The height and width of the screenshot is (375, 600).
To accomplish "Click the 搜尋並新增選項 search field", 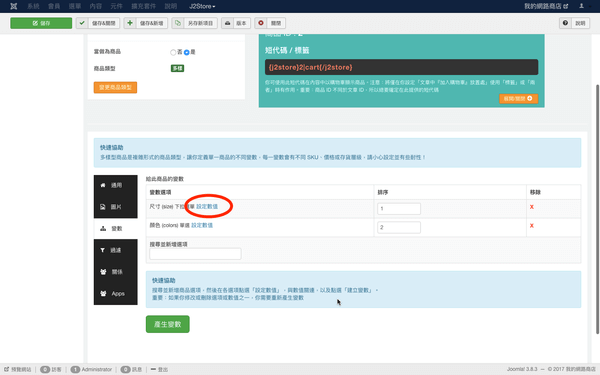I will coord(195,254).
